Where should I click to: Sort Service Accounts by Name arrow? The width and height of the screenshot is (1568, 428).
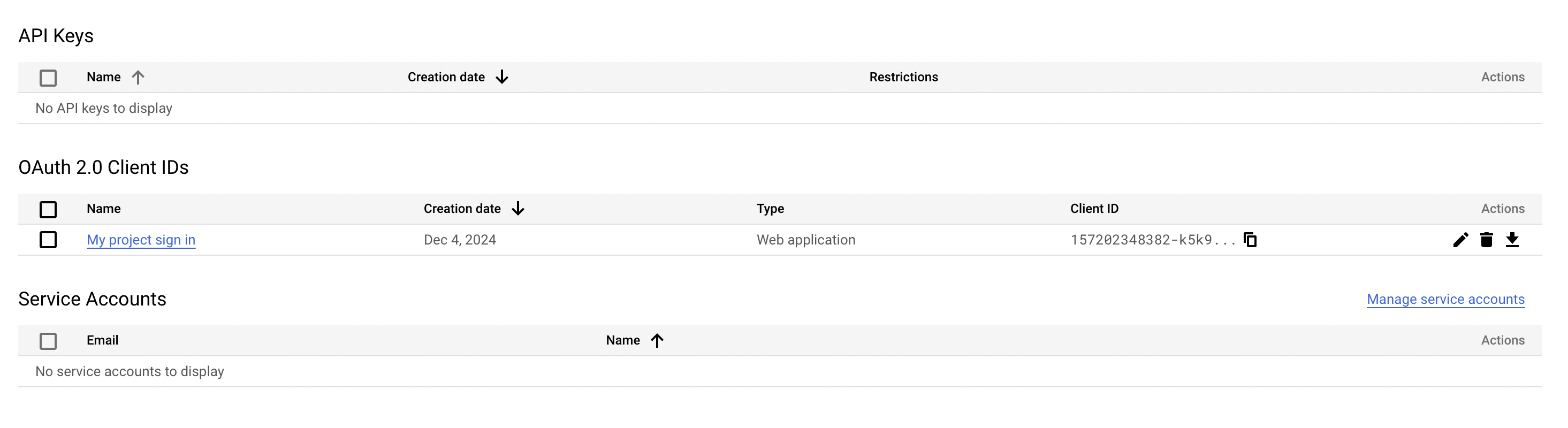[657, 340]
